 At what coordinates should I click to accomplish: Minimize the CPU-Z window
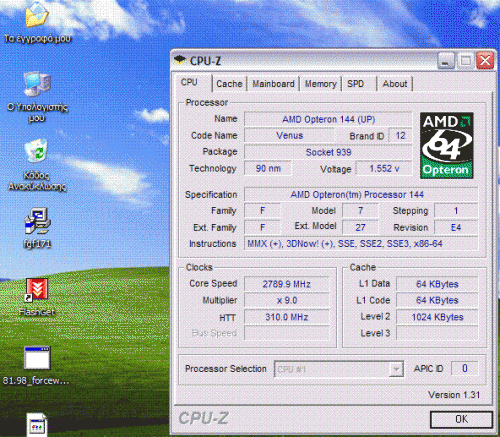[x=446, y=61]
